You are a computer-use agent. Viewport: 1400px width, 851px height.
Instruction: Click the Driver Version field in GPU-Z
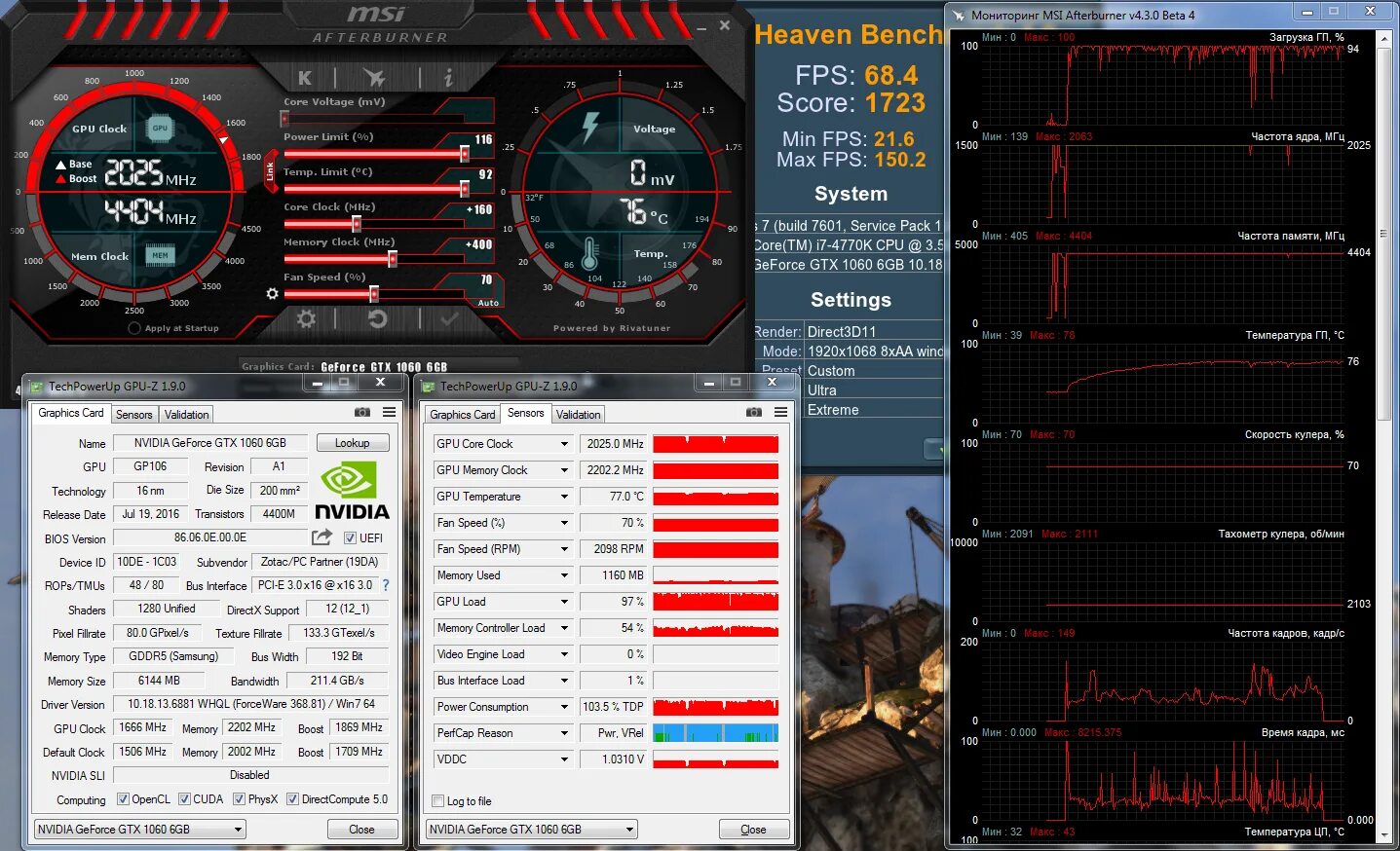click(251, 704)
